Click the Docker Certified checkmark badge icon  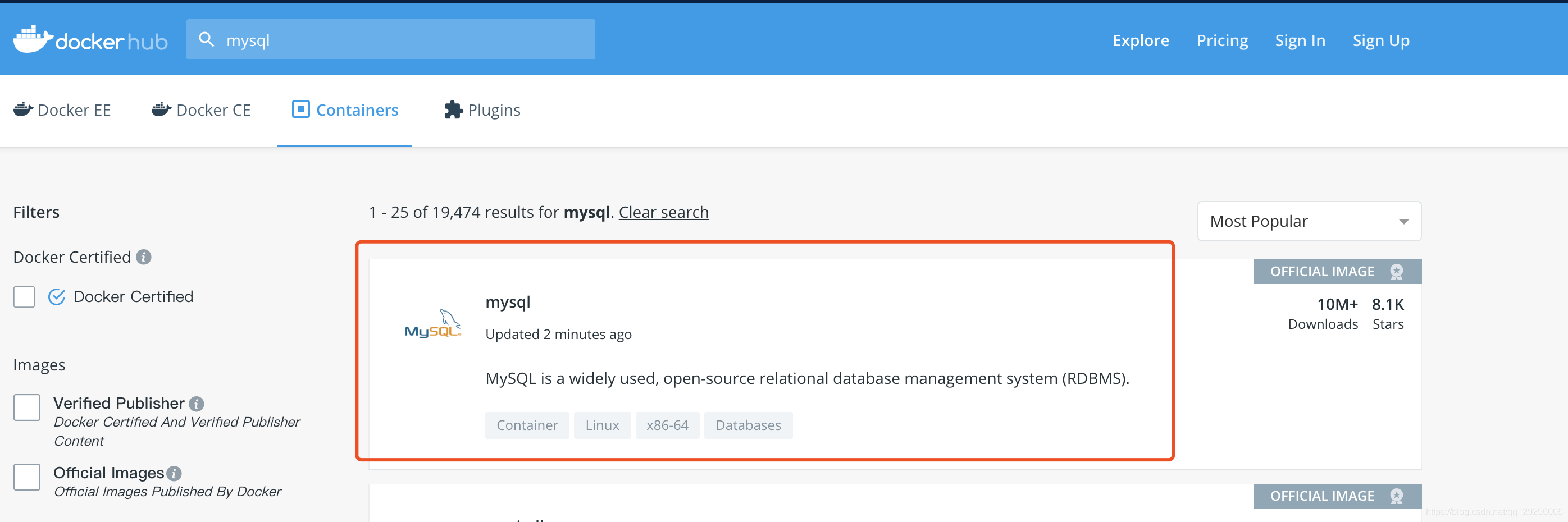(x=57, y=297)
